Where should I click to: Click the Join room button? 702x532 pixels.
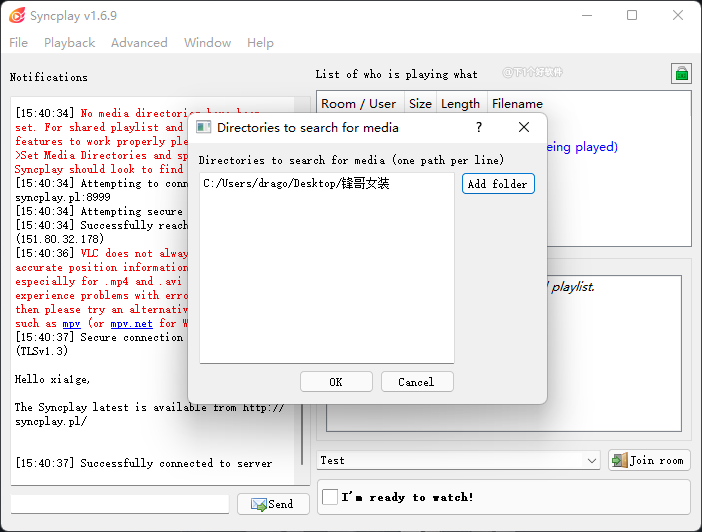[x=648, y=460]
